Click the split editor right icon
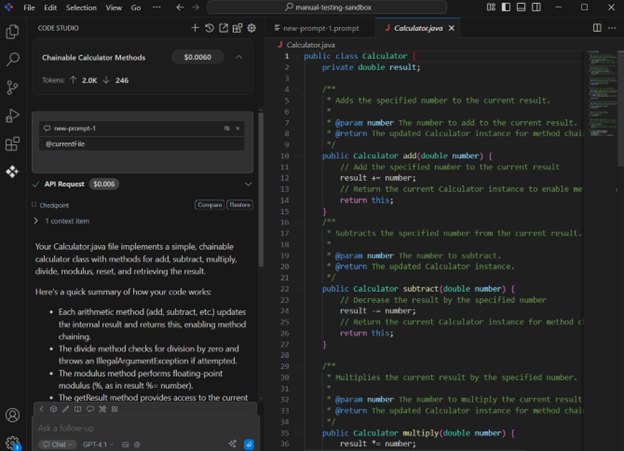This screenshot has width=624, height=451. (x=597, y=28)
